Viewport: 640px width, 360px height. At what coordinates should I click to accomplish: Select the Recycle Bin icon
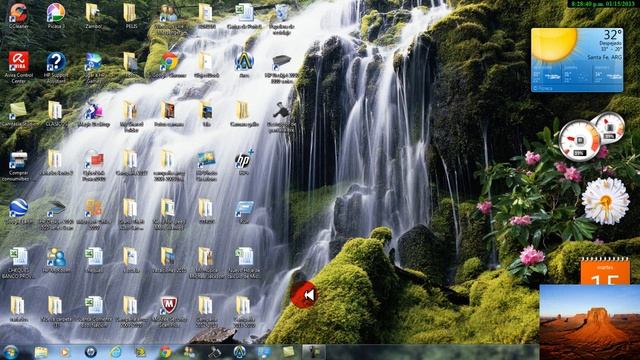tap(282, 18)
